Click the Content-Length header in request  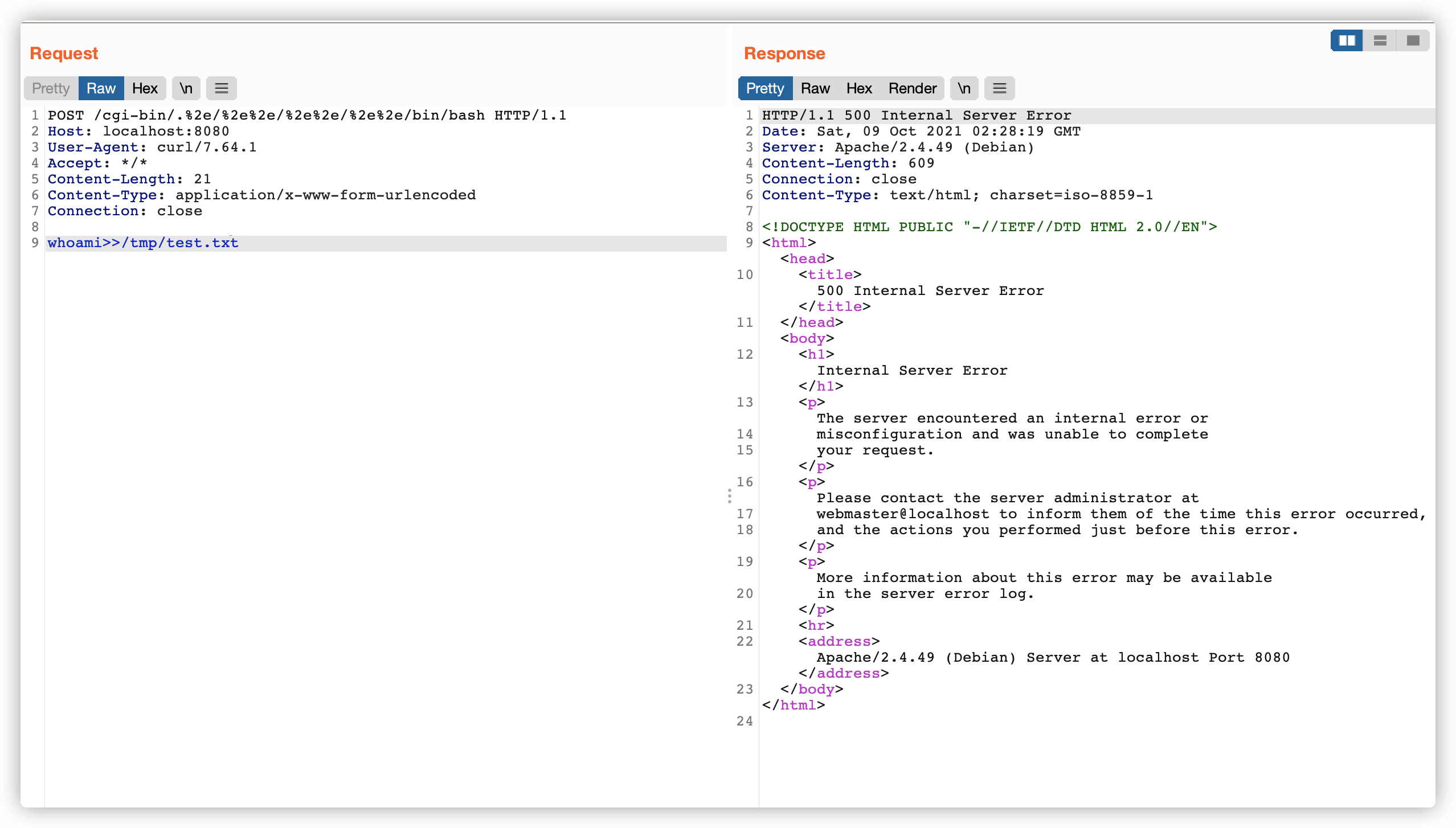pyautogui.click(x=112, y=179)
